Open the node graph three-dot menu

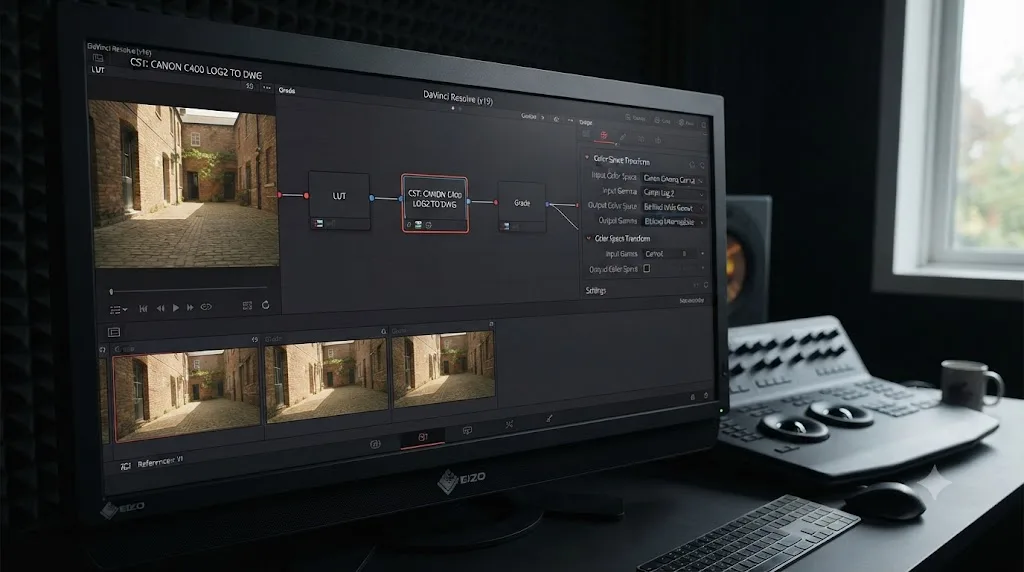click(x=570, y=121)
